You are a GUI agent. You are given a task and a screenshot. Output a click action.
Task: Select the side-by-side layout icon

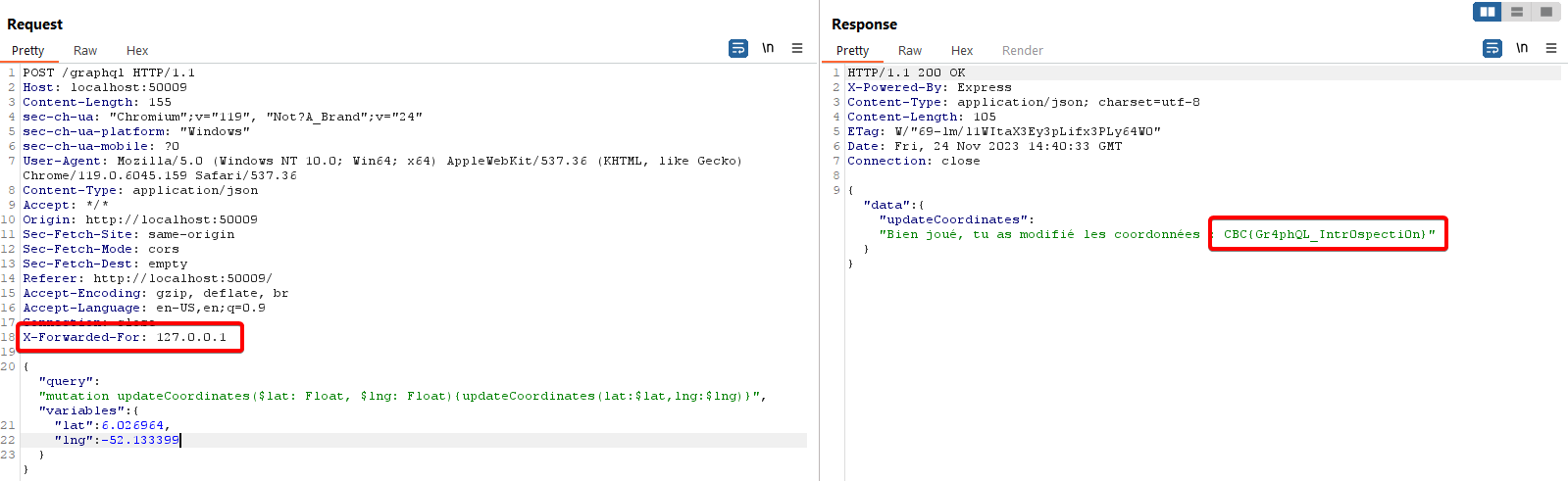[x=1488, y=12]
